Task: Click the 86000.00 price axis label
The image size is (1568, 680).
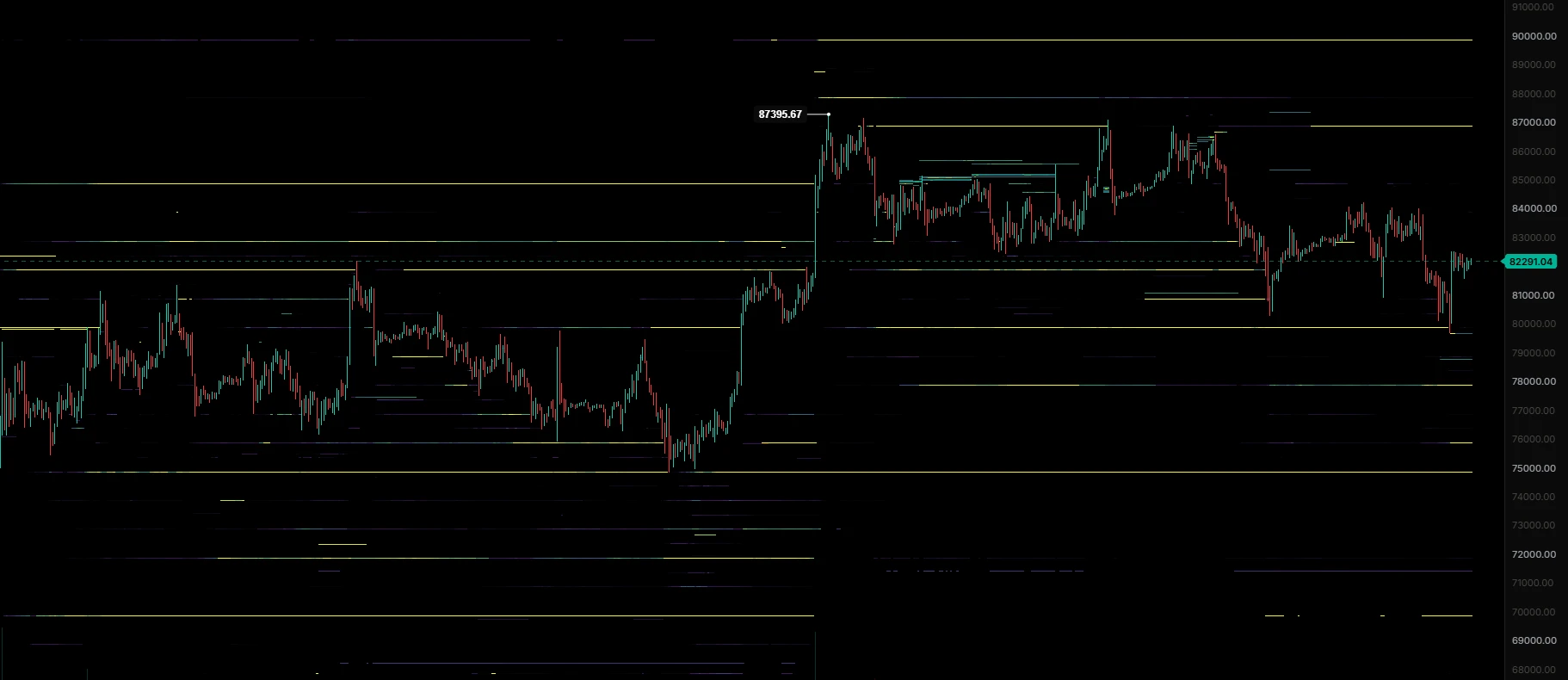Action: [1534, 151]
